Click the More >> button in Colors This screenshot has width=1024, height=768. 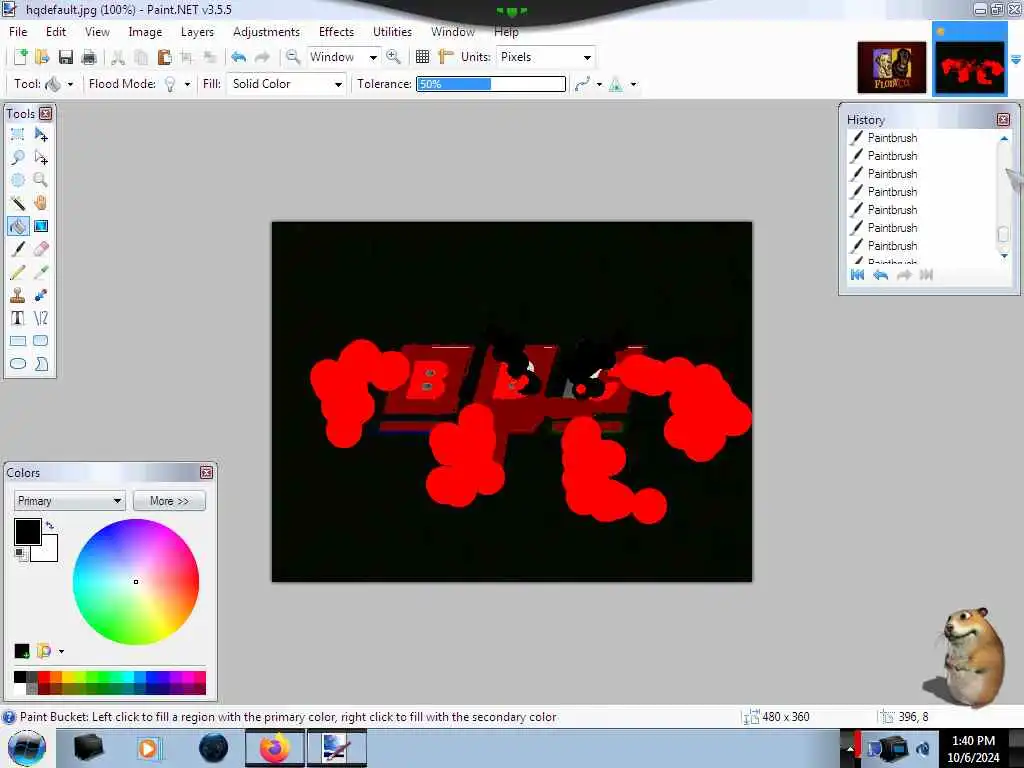(169, 501)
